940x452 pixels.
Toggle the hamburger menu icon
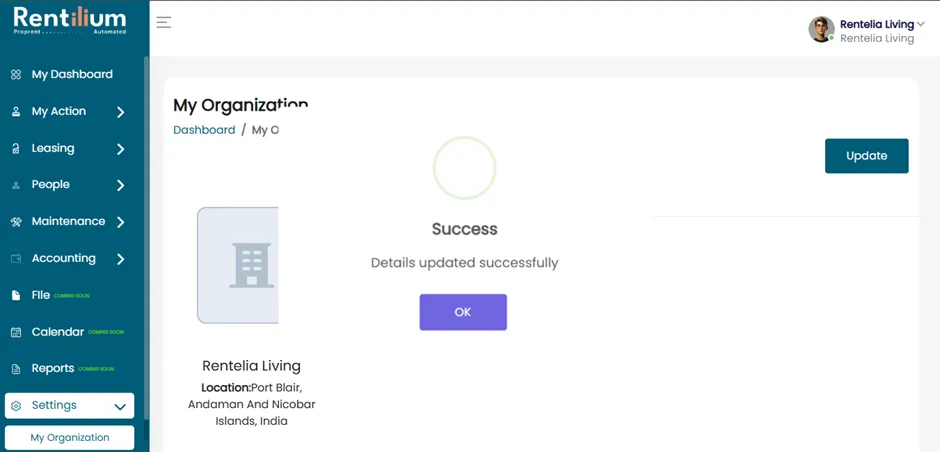(164, 23)
